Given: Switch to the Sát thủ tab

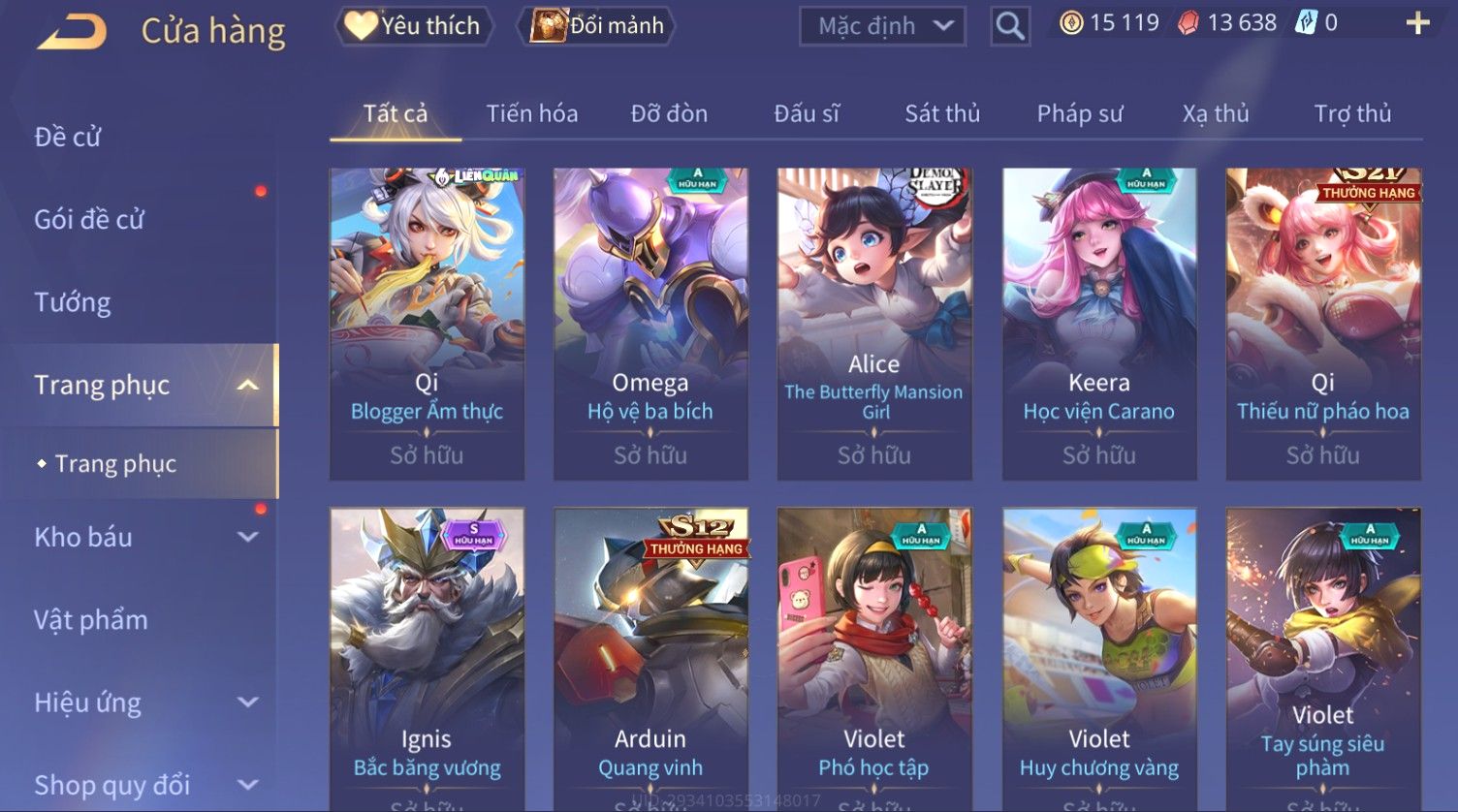Looking at the screenshot, I should pyautogui.click(x=942, y=113).
